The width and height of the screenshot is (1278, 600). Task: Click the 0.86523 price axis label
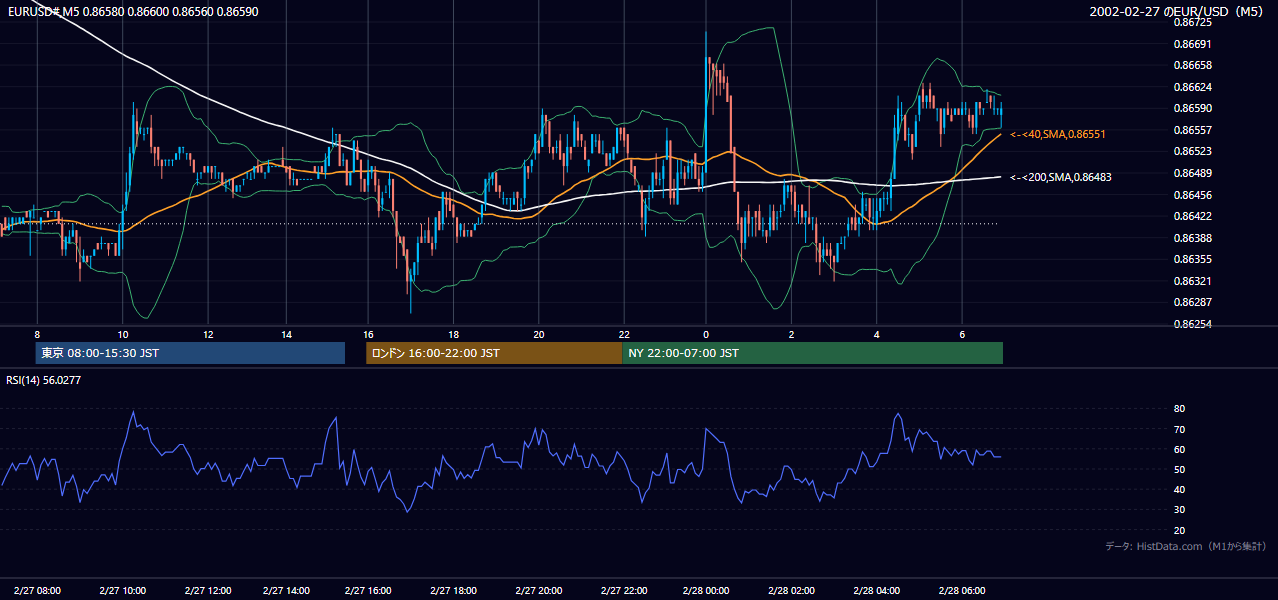point(1194,151)
